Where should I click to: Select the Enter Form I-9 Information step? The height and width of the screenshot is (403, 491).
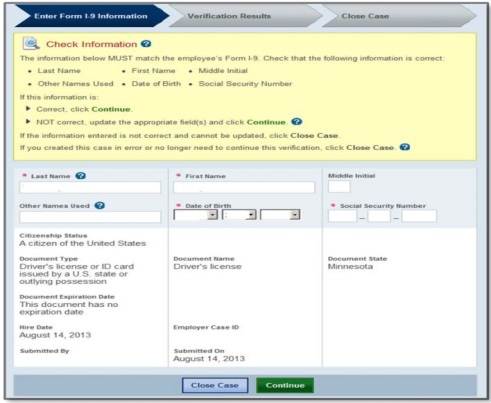pos(91,16)
